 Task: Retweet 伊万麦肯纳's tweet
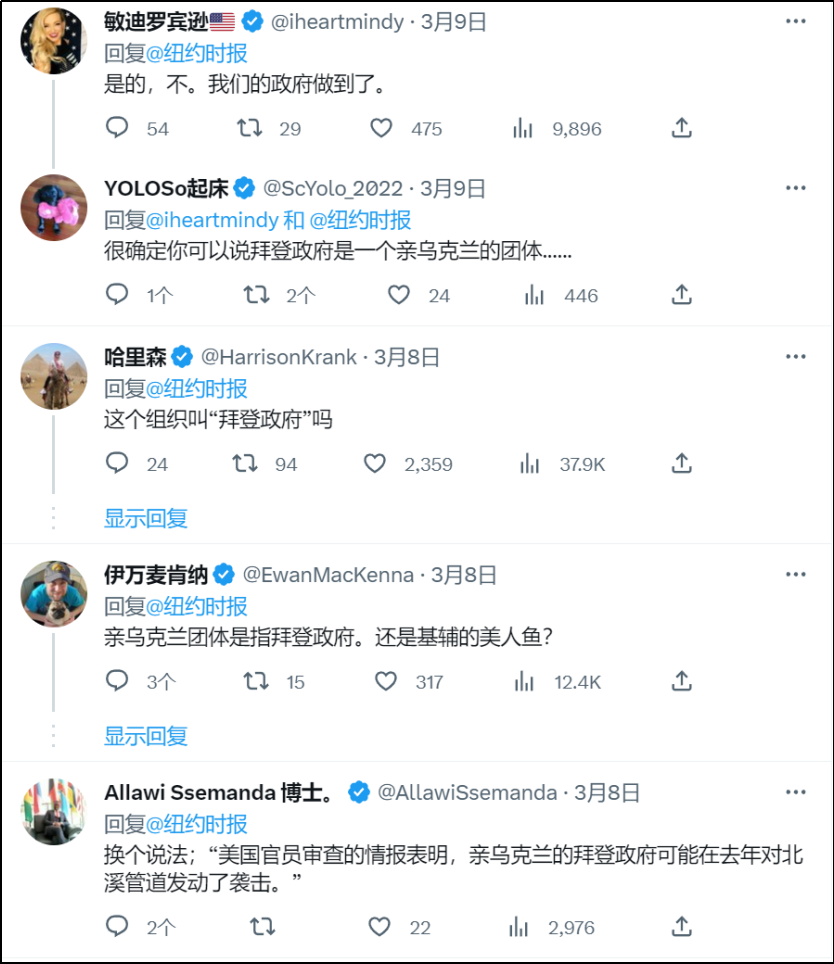256,682
